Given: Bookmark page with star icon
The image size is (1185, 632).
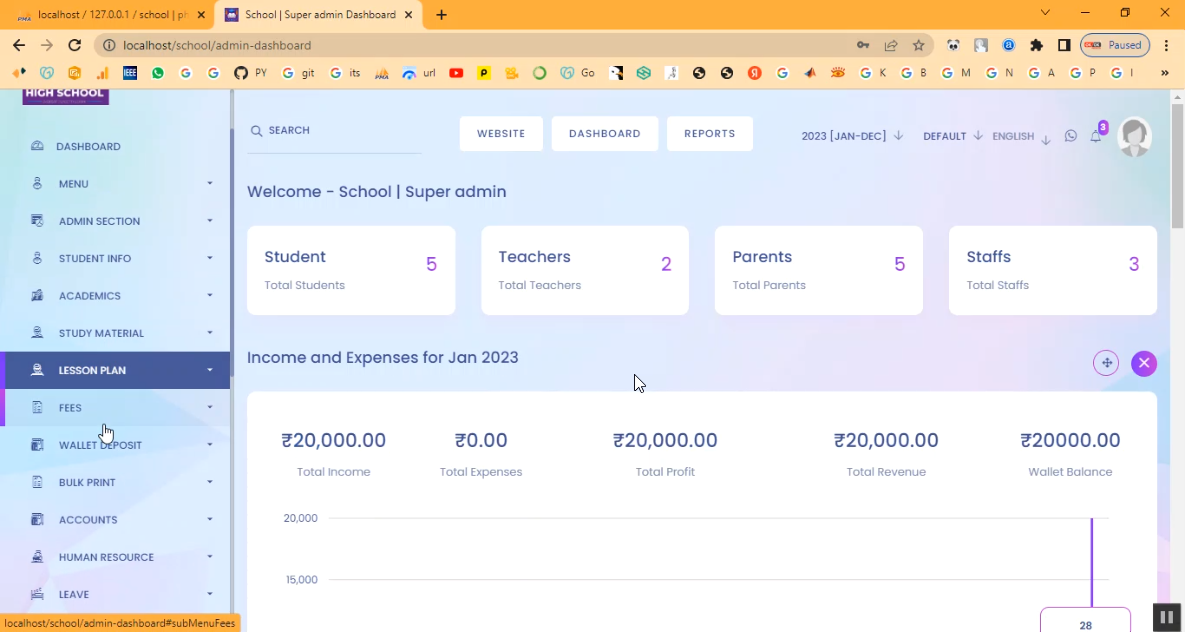Looking at the screenshot, I should pos(918,45).
